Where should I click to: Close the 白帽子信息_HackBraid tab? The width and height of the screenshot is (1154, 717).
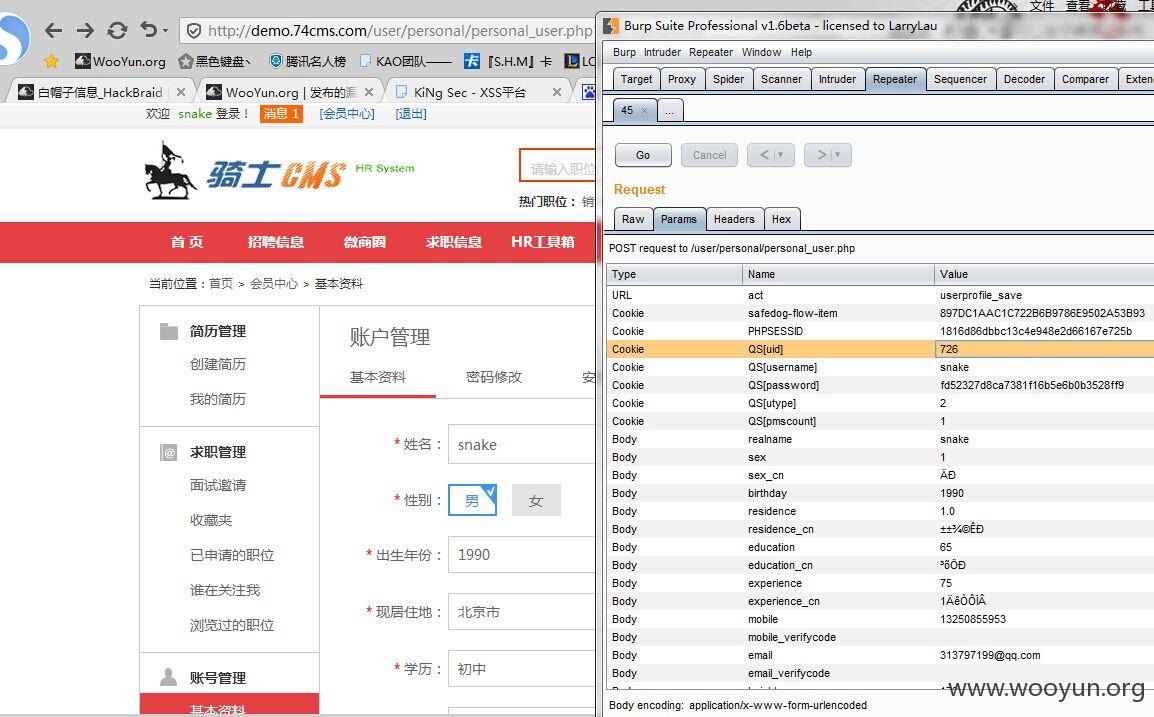(181, 92)
